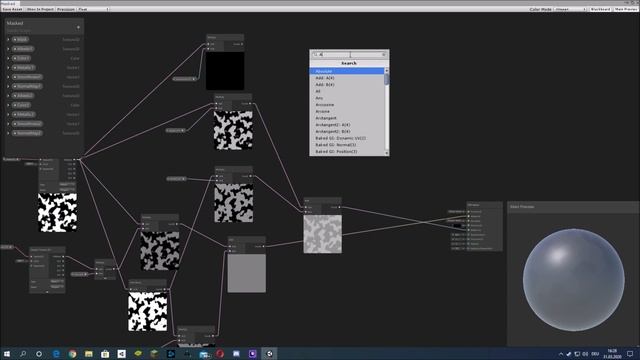Launch Google Chrome from the taskbar

point(72,353)
